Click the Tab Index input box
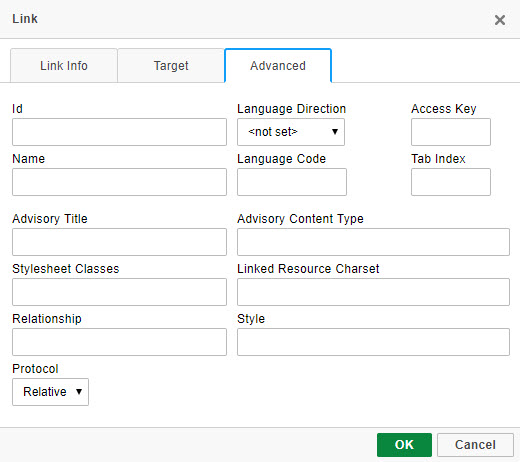The height and width of the screenshot is (462, 520). 451,182
